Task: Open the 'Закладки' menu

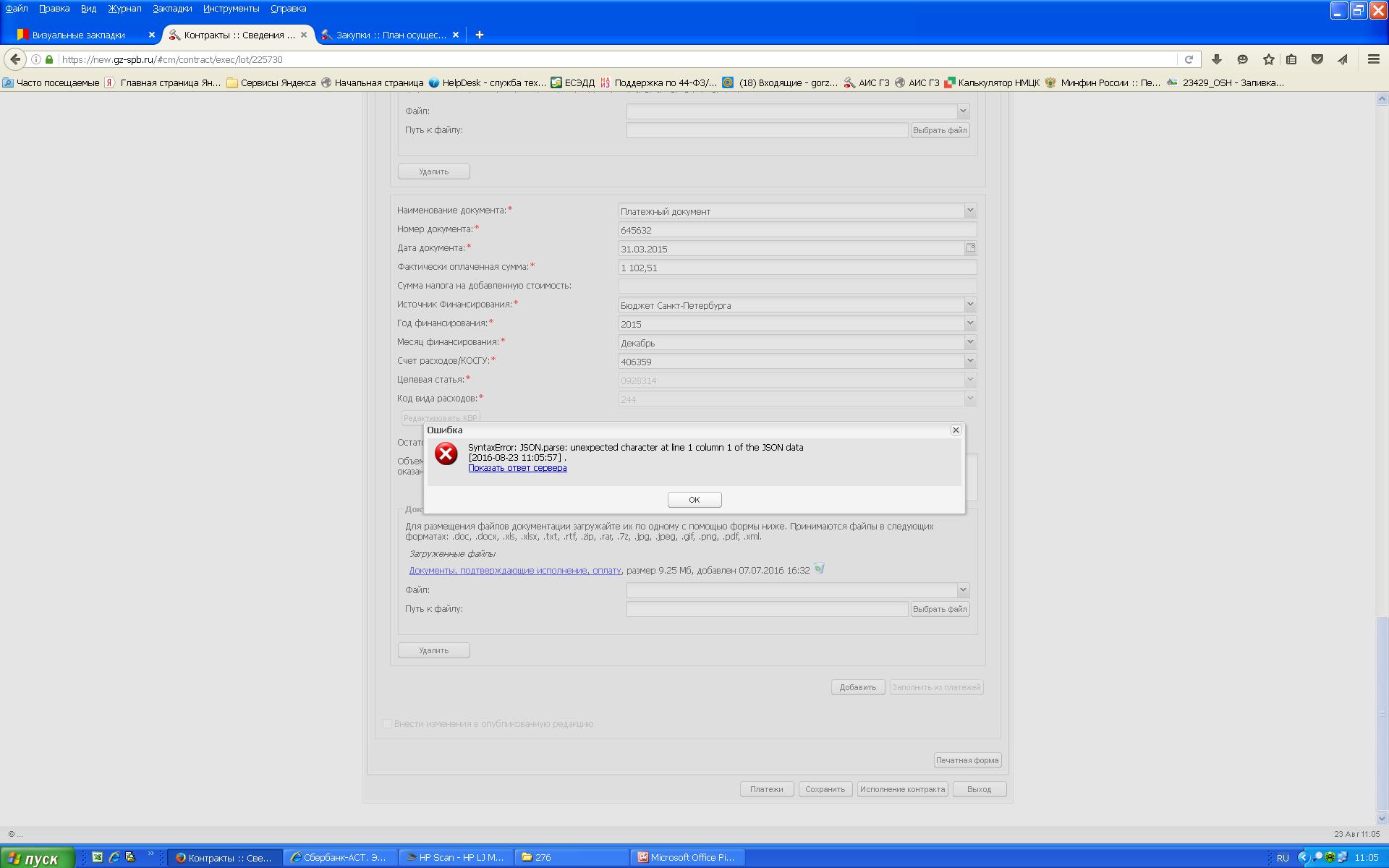Action: pos(172,9)
